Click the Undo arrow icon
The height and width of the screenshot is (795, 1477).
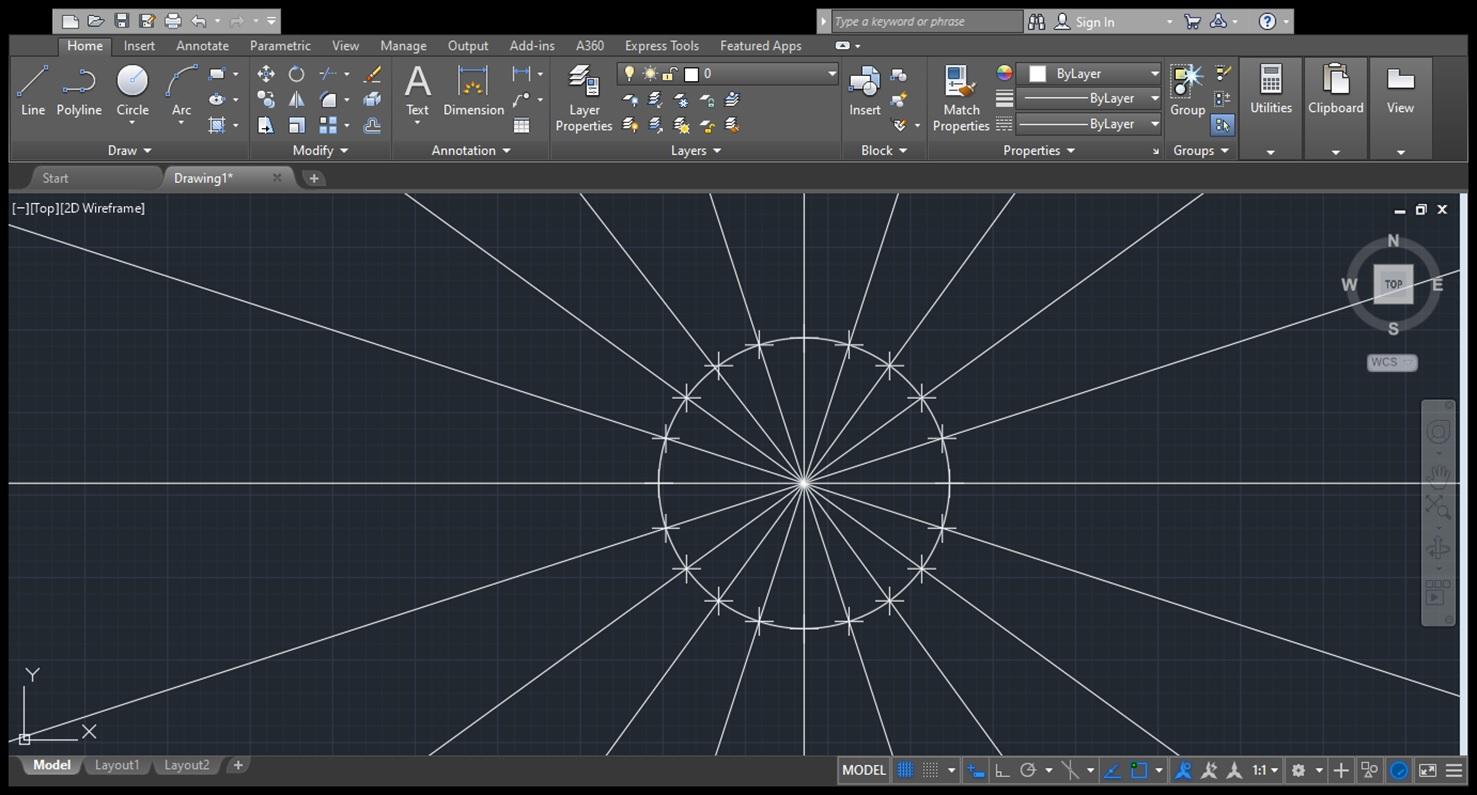(199, 21)
